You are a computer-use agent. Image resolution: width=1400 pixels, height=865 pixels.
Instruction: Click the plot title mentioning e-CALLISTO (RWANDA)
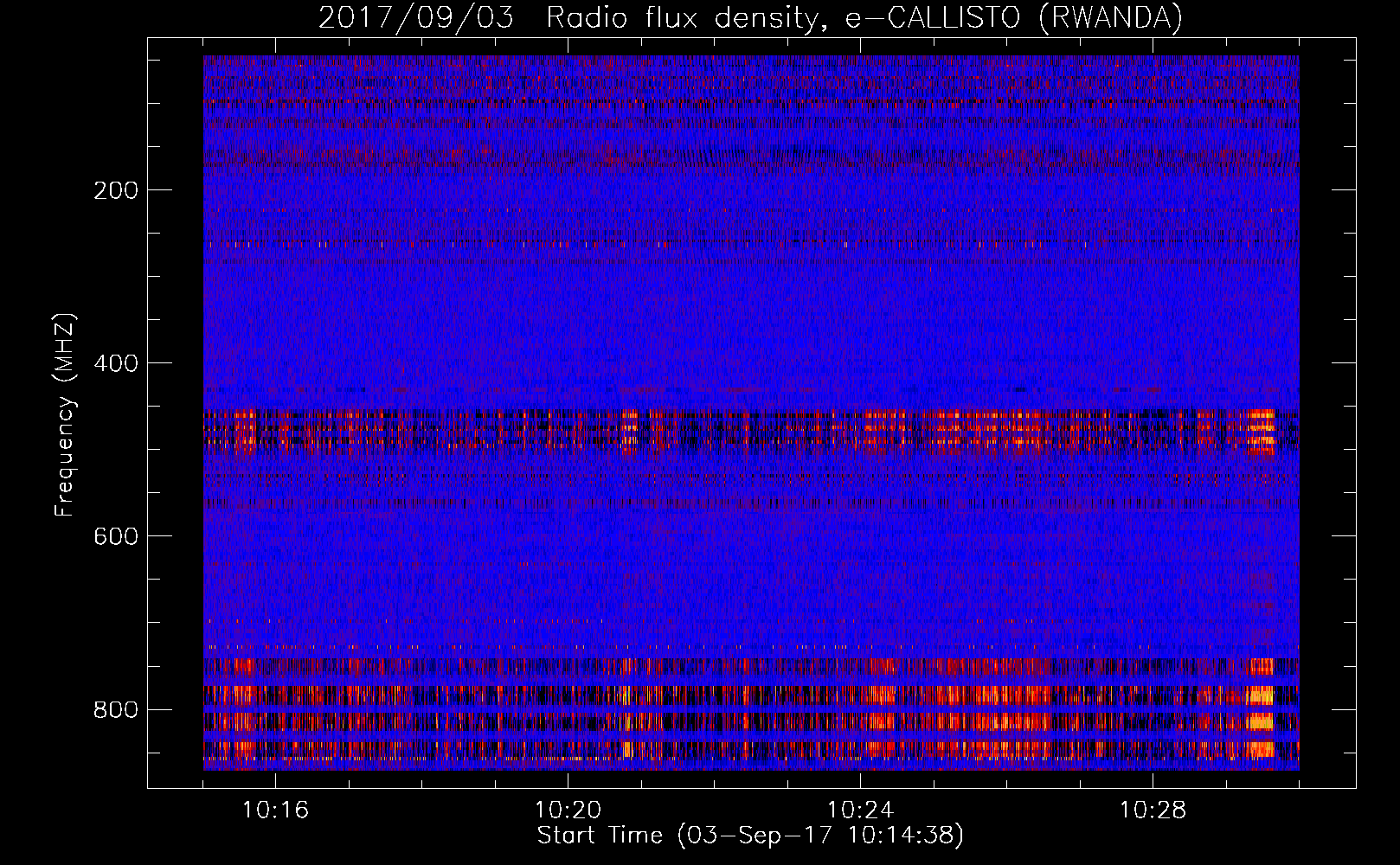[x=750, y=17]
